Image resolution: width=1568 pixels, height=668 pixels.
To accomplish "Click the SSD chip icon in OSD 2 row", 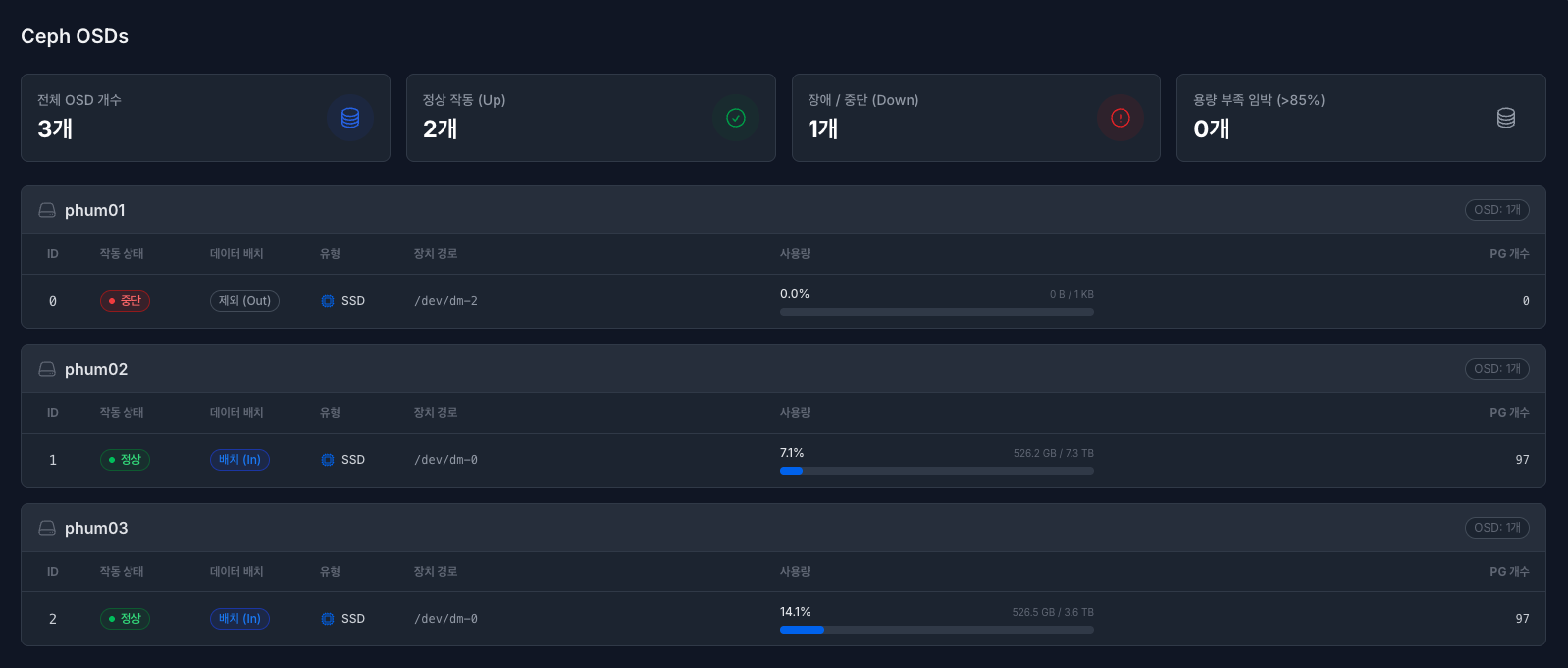I will pos(328,619).
